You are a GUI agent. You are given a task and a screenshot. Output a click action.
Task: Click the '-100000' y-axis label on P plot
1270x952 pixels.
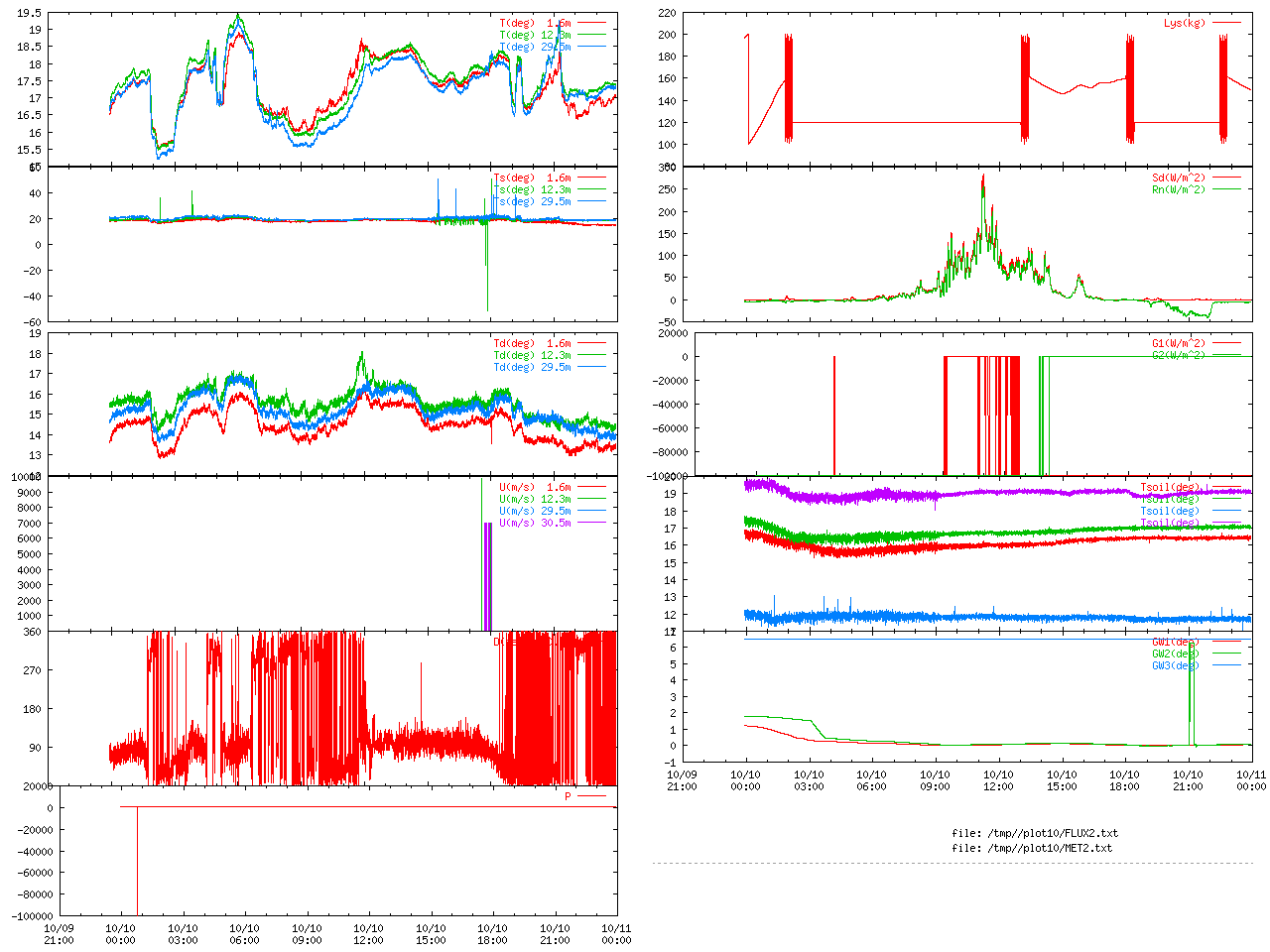click(33, 917)
